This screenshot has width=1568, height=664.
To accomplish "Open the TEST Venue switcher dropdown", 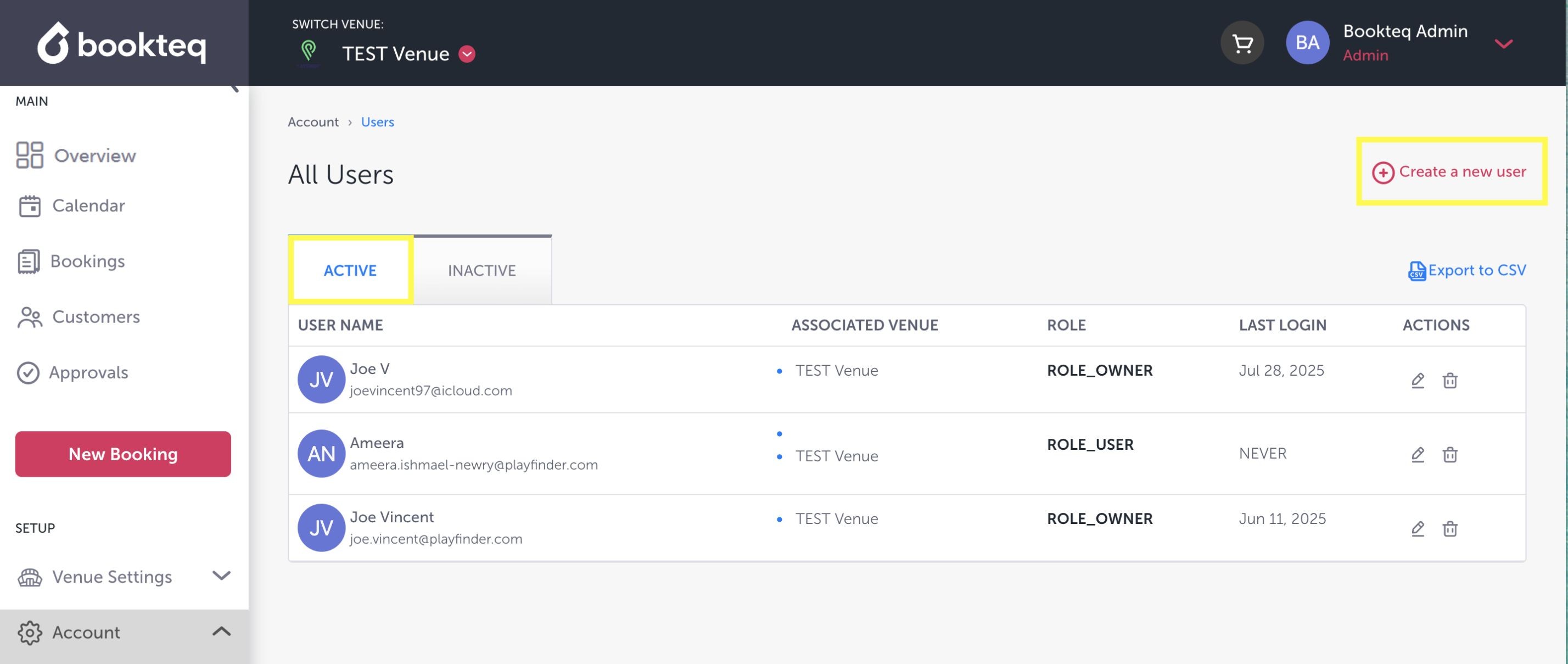I will click(467, 54).
